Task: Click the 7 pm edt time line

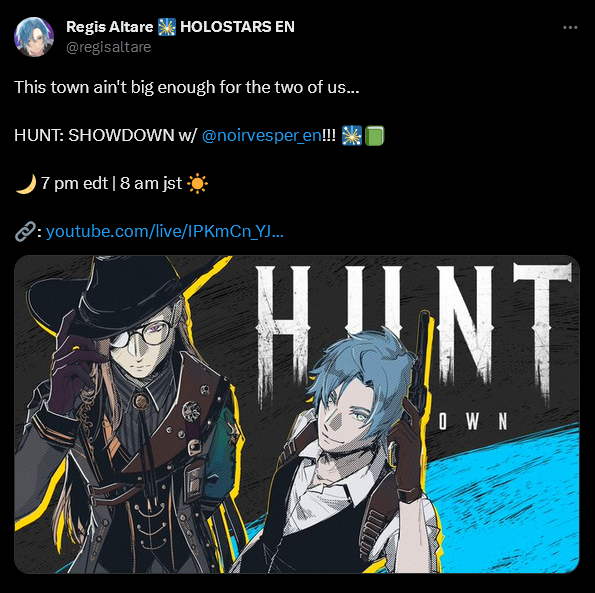Action: pyautogui.click(x=112, y=184)
